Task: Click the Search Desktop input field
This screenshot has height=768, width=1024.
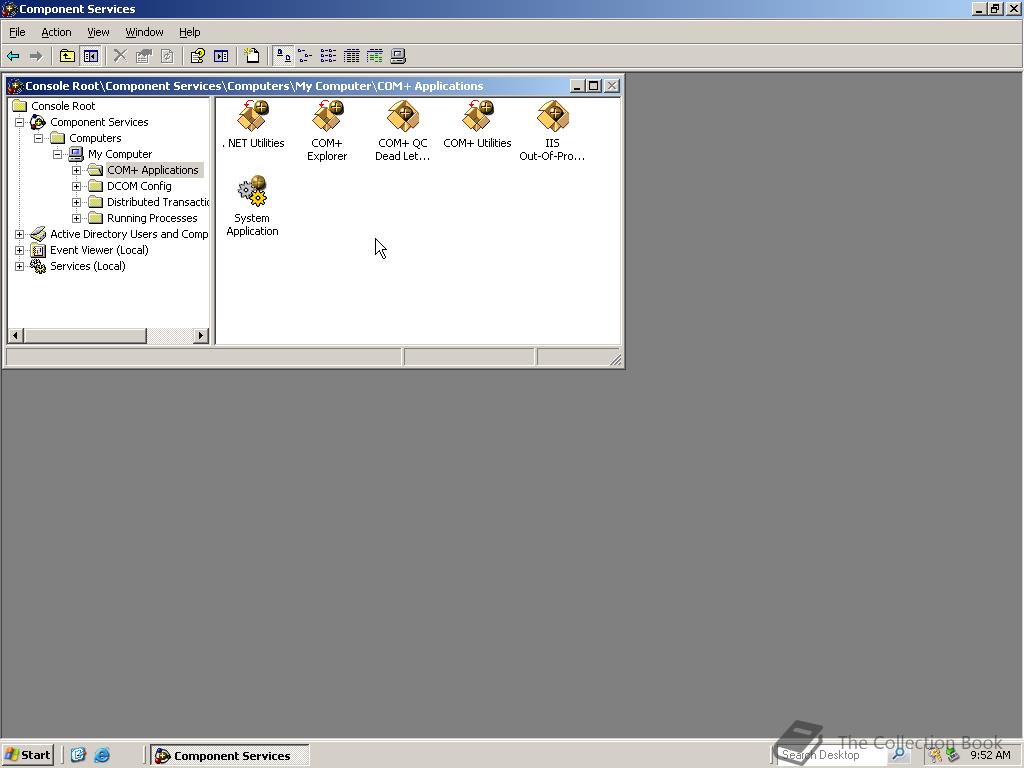Action: [x=833, y=754]
